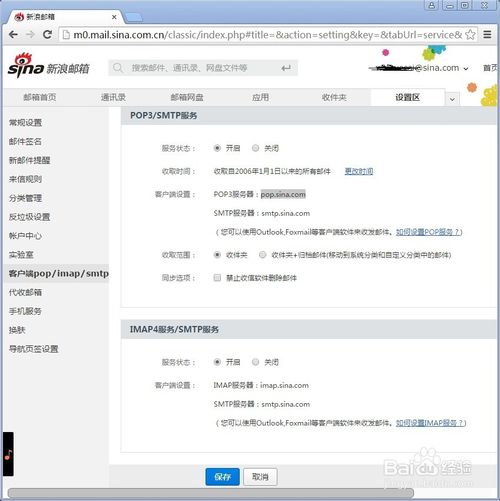Select the 设置区 tab

[x=407, y=97]
